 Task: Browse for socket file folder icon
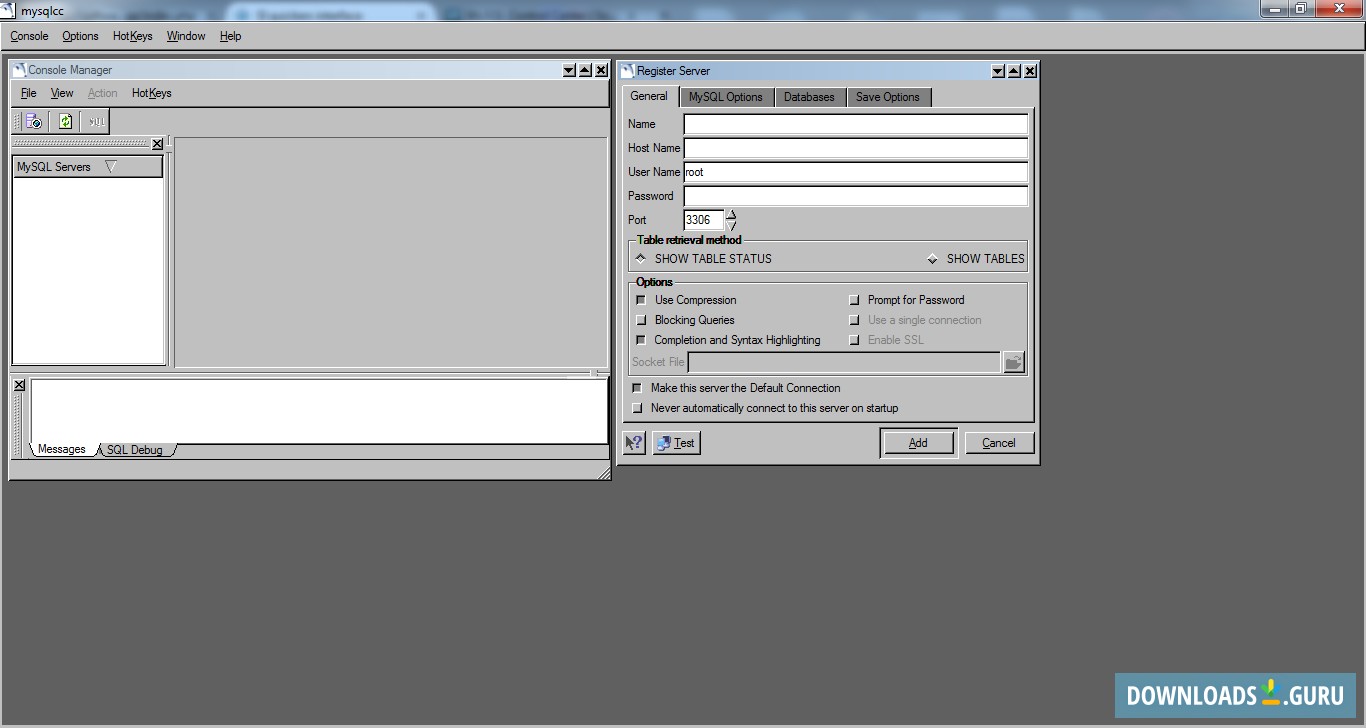(1014, 362)
